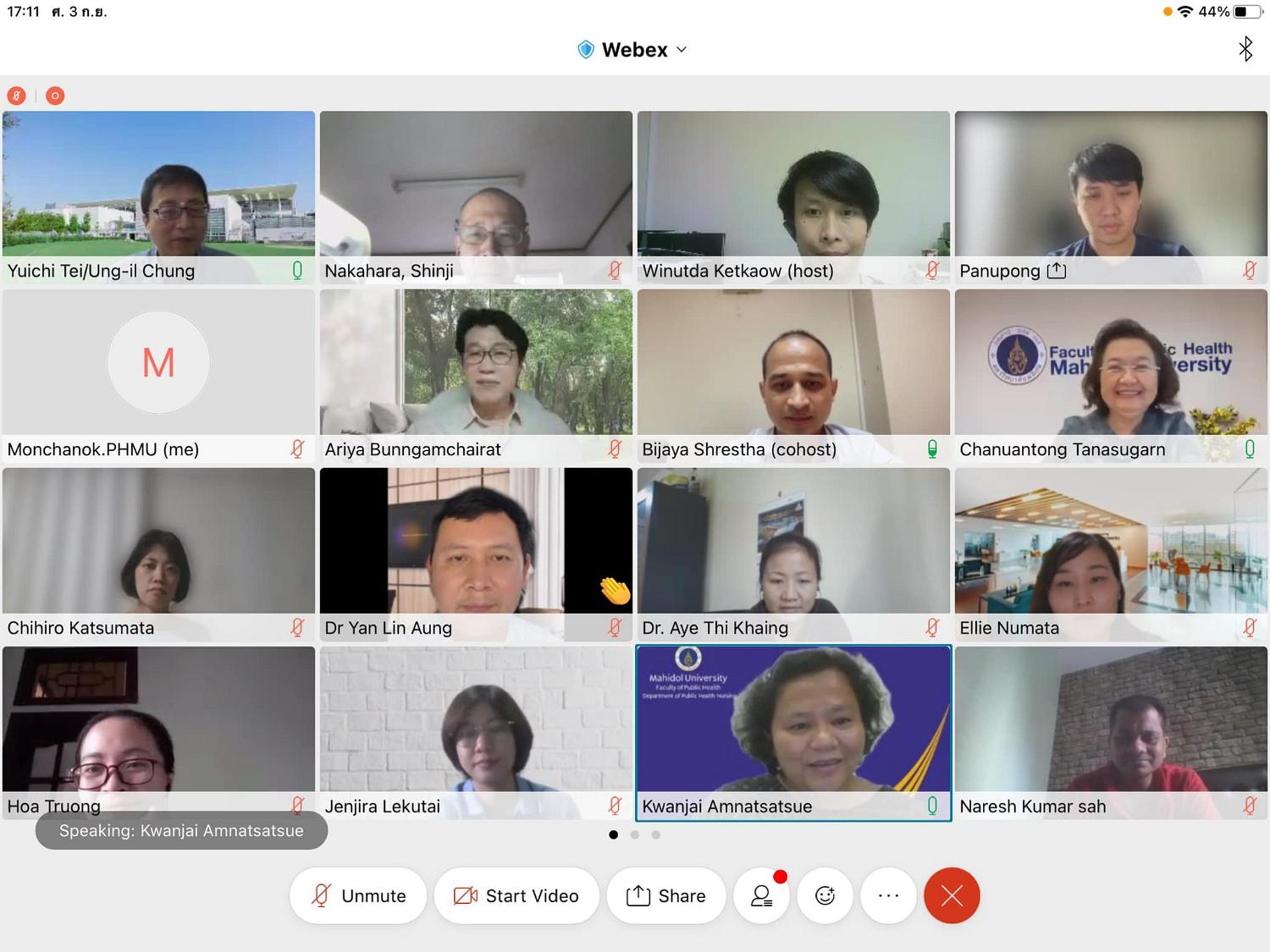Select Dr Yan Lin Aung video tile
Image resolution: width=1270 pixels, height=952 pixels.
coord(476,554)
